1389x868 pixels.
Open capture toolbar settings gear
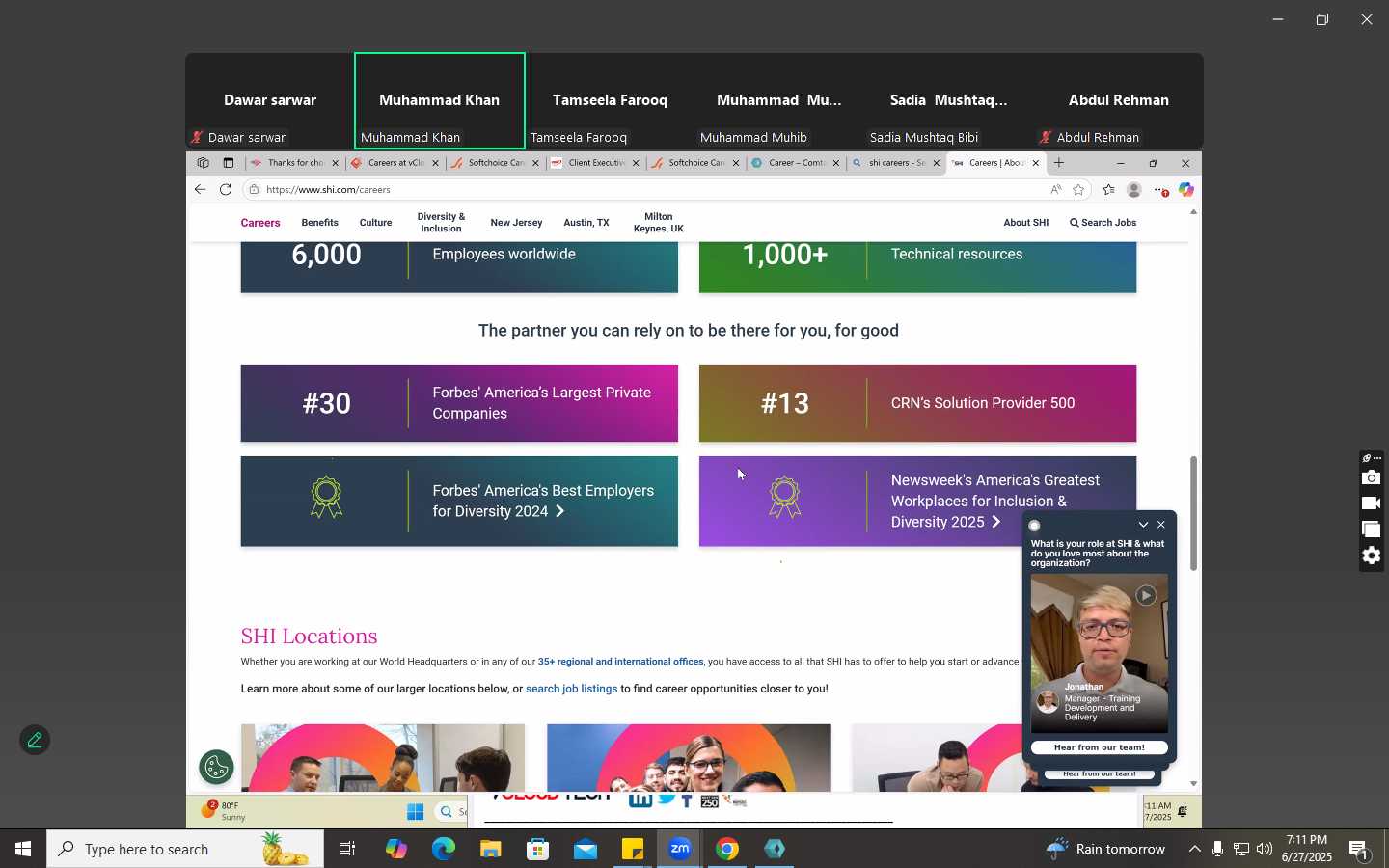coord(1371,556)
